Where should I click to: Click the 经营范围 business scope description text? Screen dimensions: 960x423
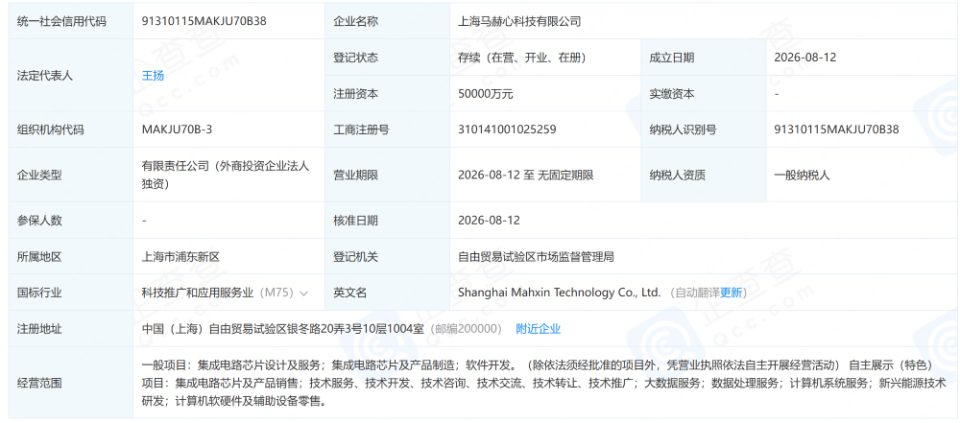pyautogui.click(x=544, y=383)
